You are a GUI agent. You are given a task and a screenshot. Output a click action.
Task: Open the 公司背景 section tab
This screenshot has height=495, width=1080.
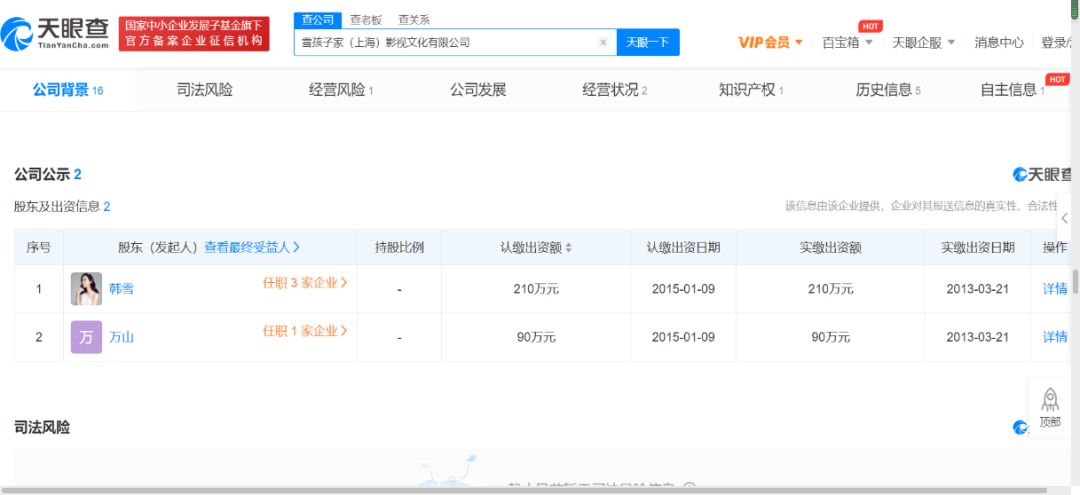click(68, 89)
